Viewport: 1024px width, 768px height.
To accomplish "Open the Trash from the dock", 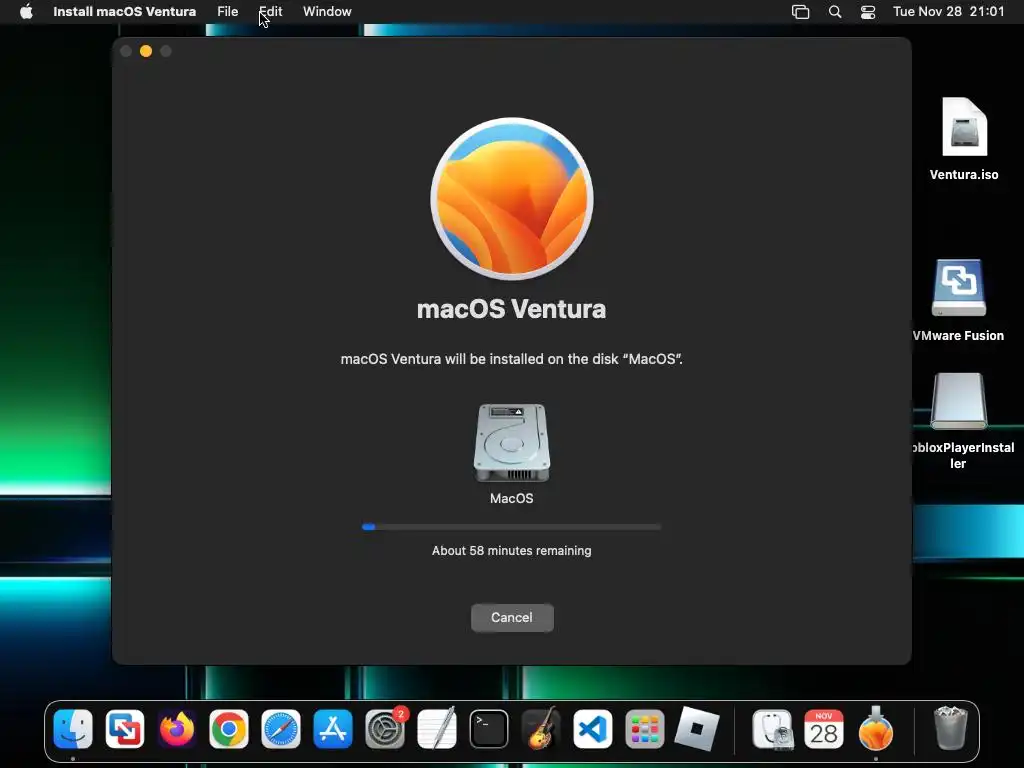I will click(951, 728).
